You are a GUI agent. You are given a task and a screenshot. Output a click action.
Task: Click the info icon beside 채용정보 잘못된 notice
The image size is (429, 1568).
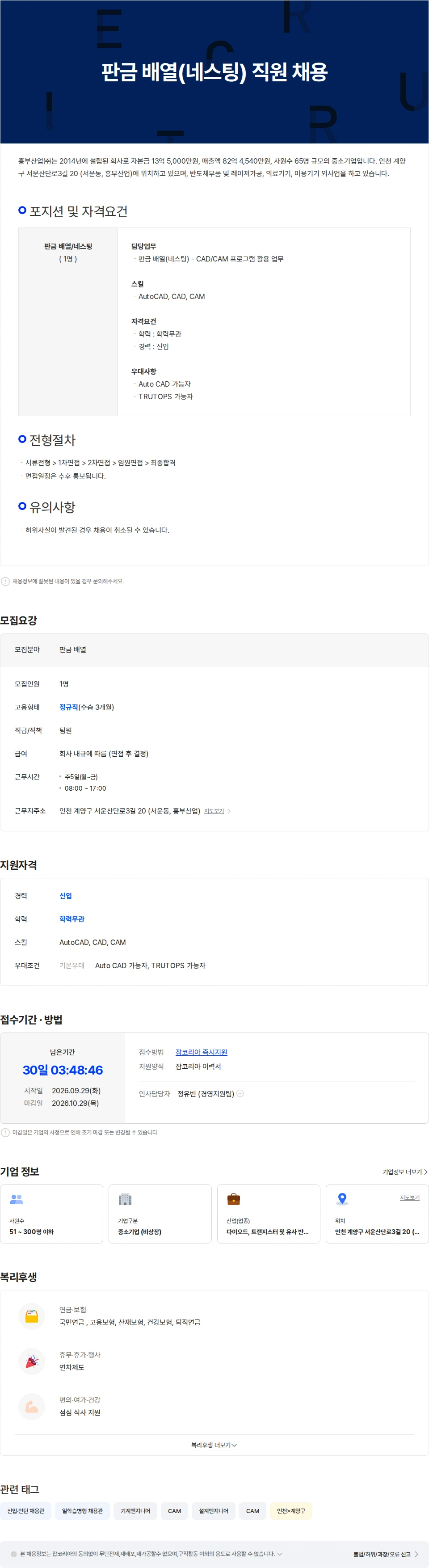click(5, 582)
